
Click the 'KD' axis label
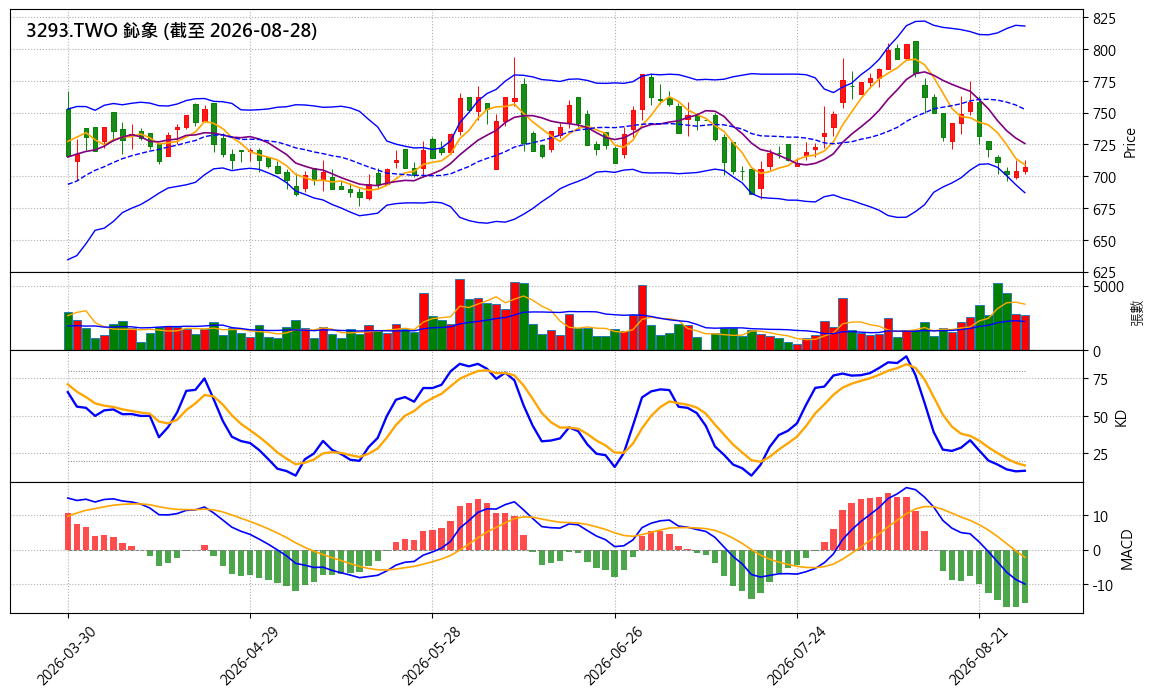pyautogui.click(x=1122, y=417)
